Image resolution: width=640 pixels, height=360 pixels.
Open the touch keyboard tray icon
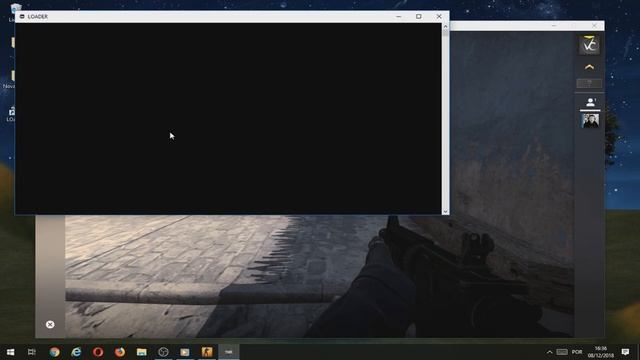pos(562,352)
